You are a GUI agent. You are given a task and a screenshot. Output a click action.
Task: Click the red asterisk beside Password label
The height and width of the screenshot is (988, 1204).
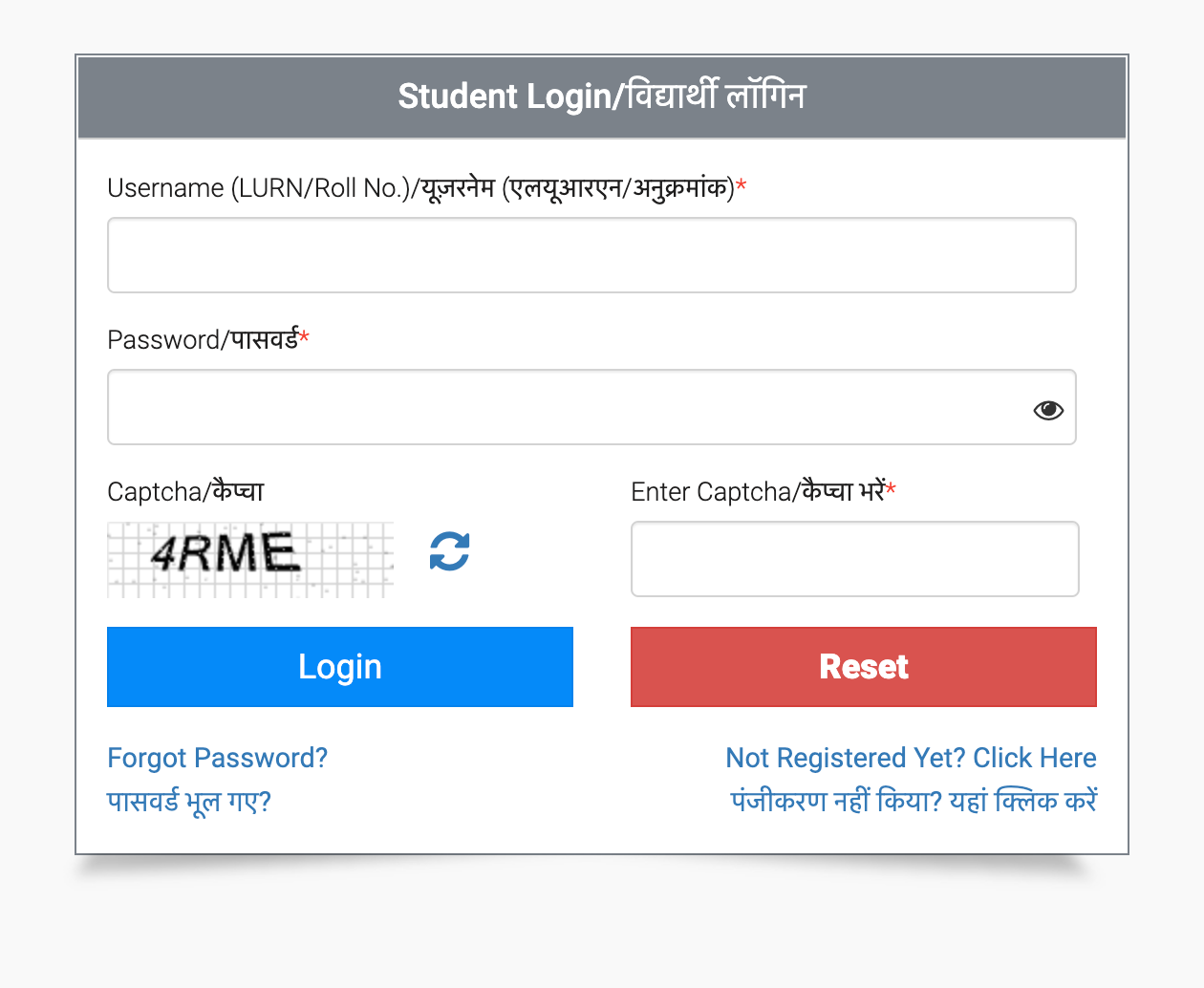click(x=305, y=337)
